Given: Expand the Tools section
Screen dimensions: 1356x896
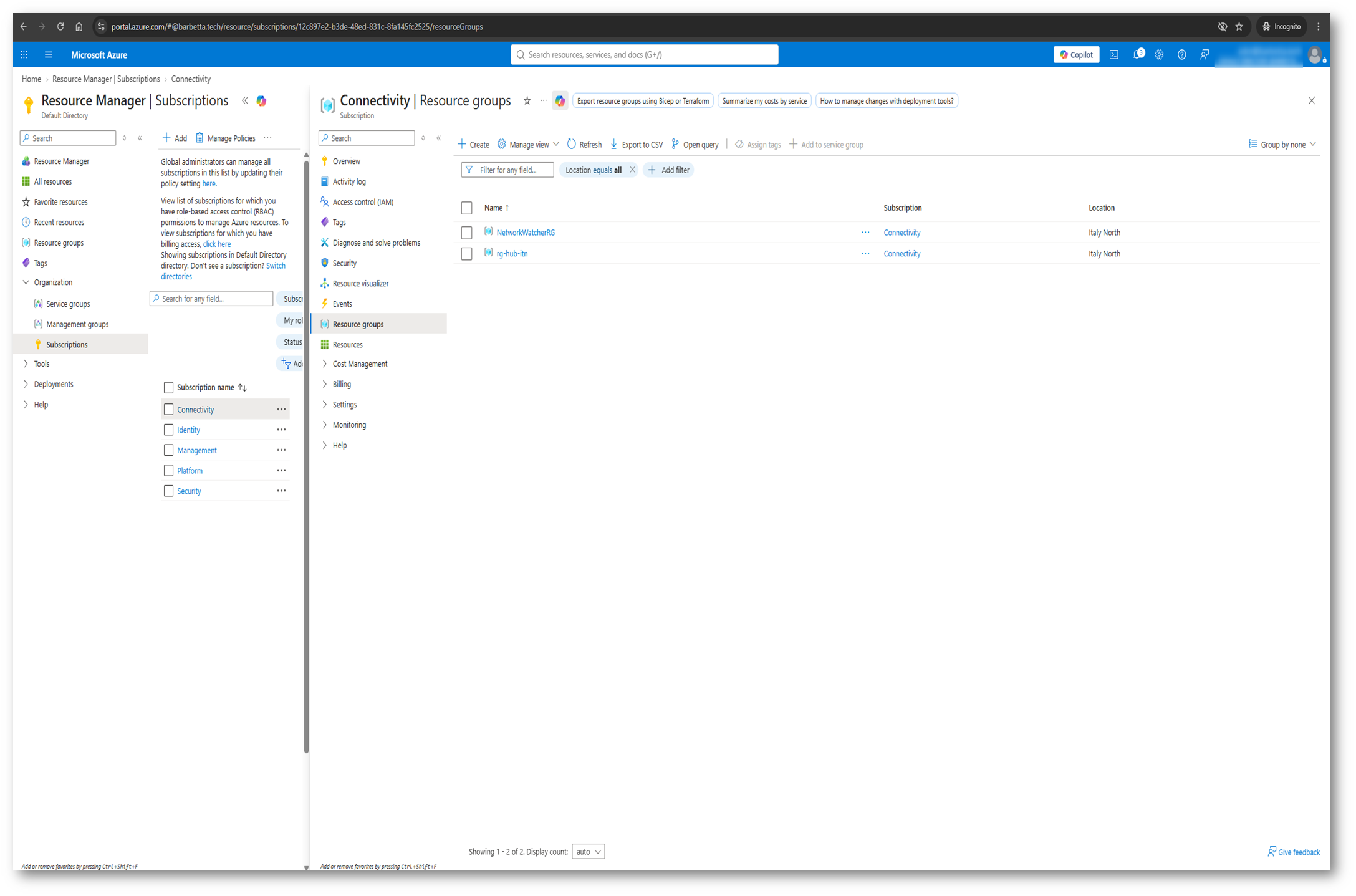Looking at the screenshot, I should (26, 364).
